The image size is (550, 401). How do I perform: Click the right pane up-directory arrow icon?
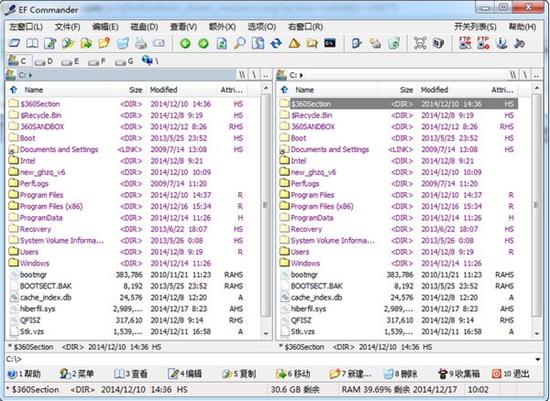284,90
